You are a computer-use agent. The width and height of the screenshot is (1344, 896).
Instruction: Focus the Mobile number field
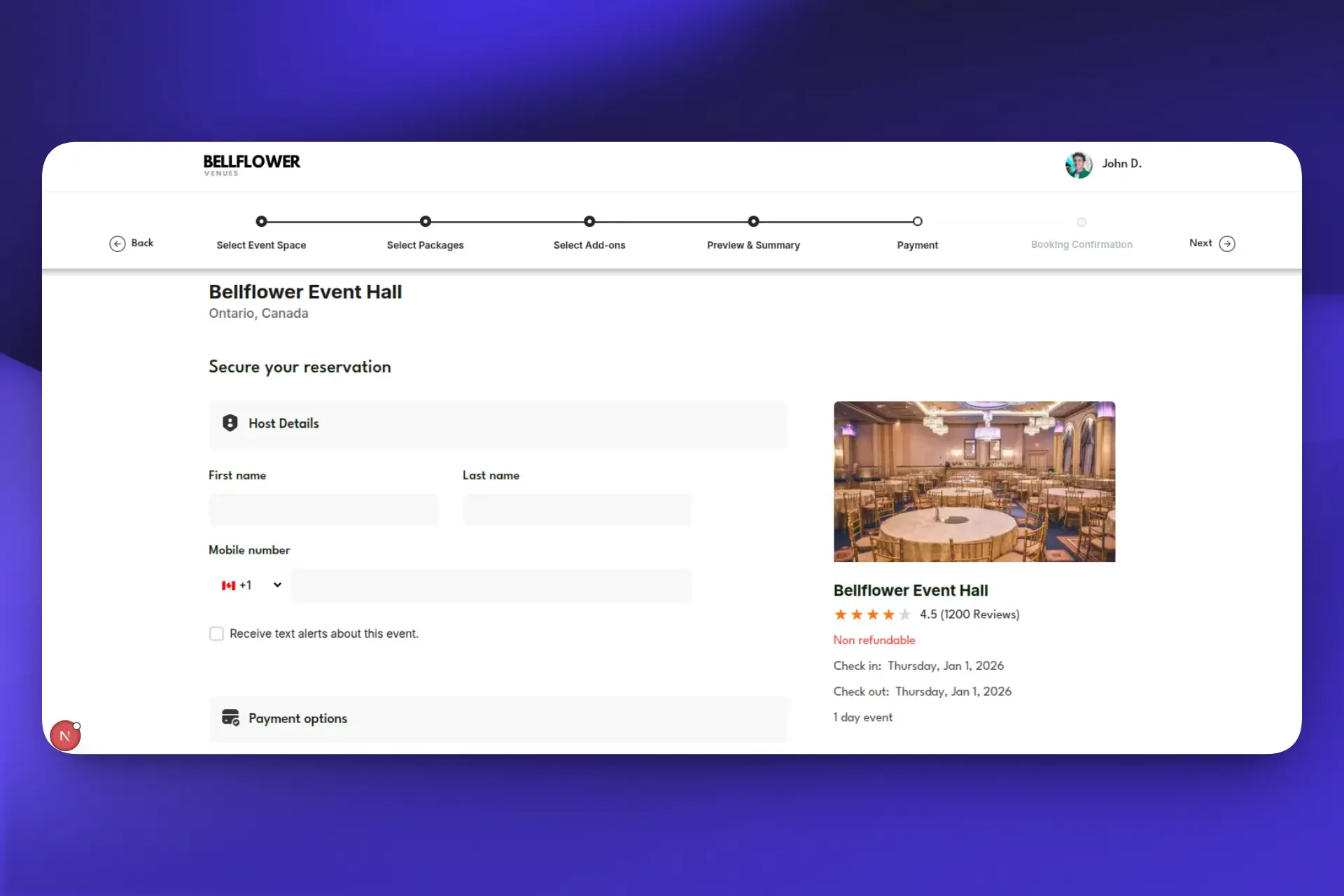tap(491, 586)
